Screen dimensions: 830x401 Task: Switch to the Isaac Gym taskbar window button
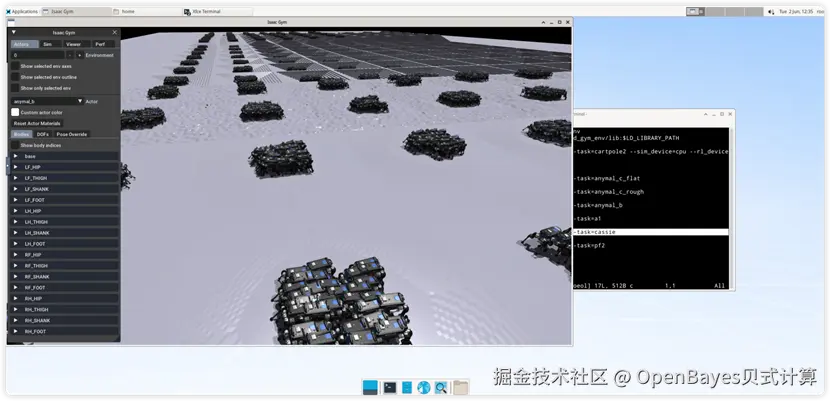click(x=77, y=11)
